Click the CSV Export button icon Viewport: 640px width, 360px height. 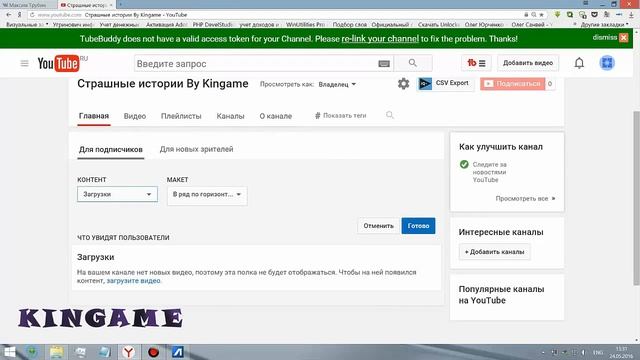point(425,84)
